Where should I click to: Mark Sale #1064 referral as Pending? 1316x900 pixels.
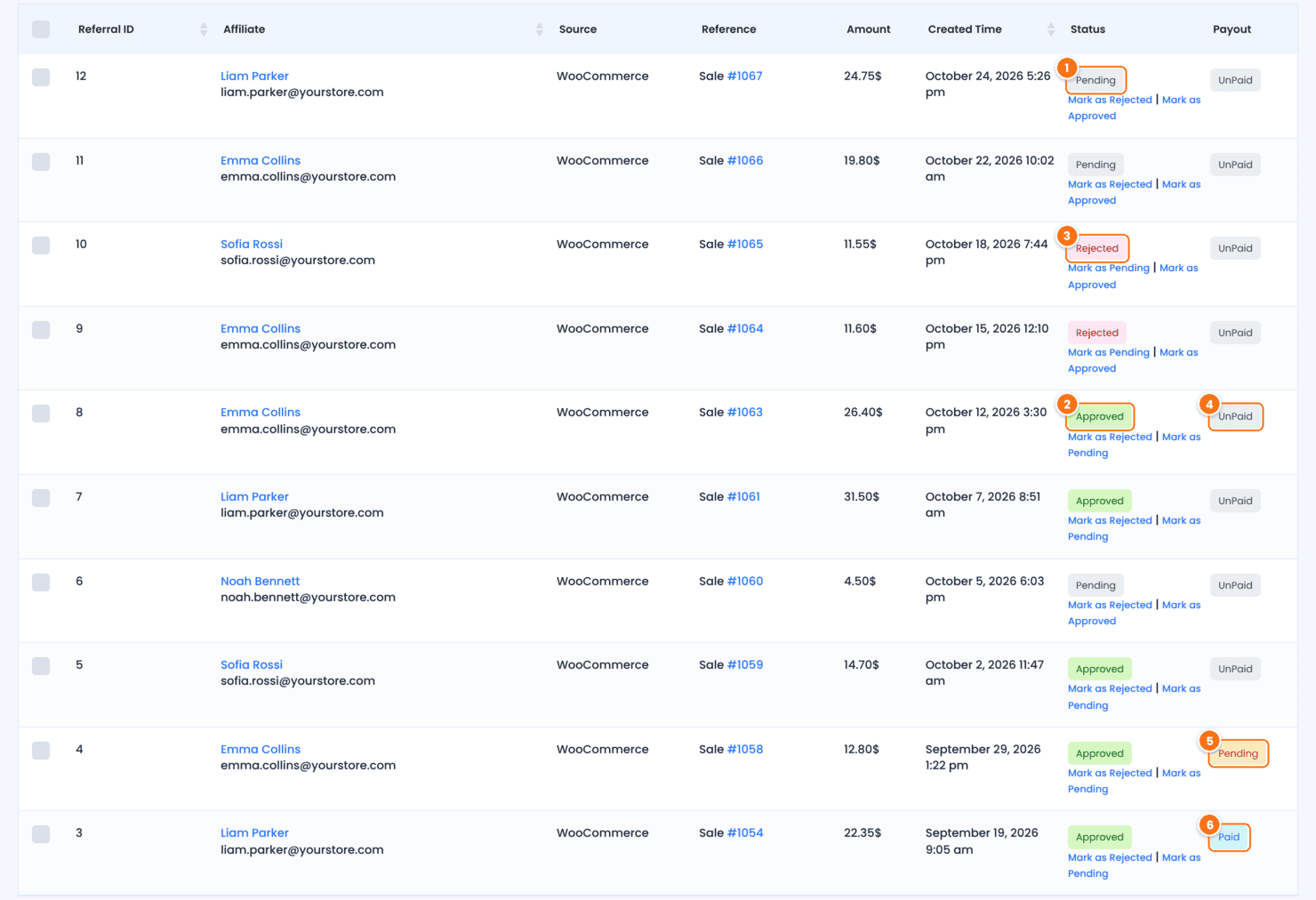(x=1109, y=353)
